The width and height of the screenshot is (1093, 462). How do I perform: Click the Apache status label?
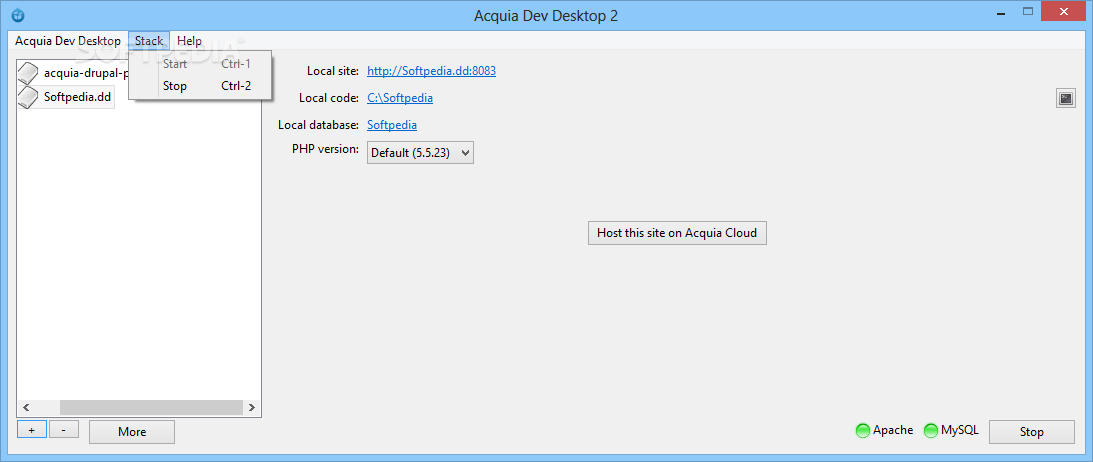(x=893, y=431)
